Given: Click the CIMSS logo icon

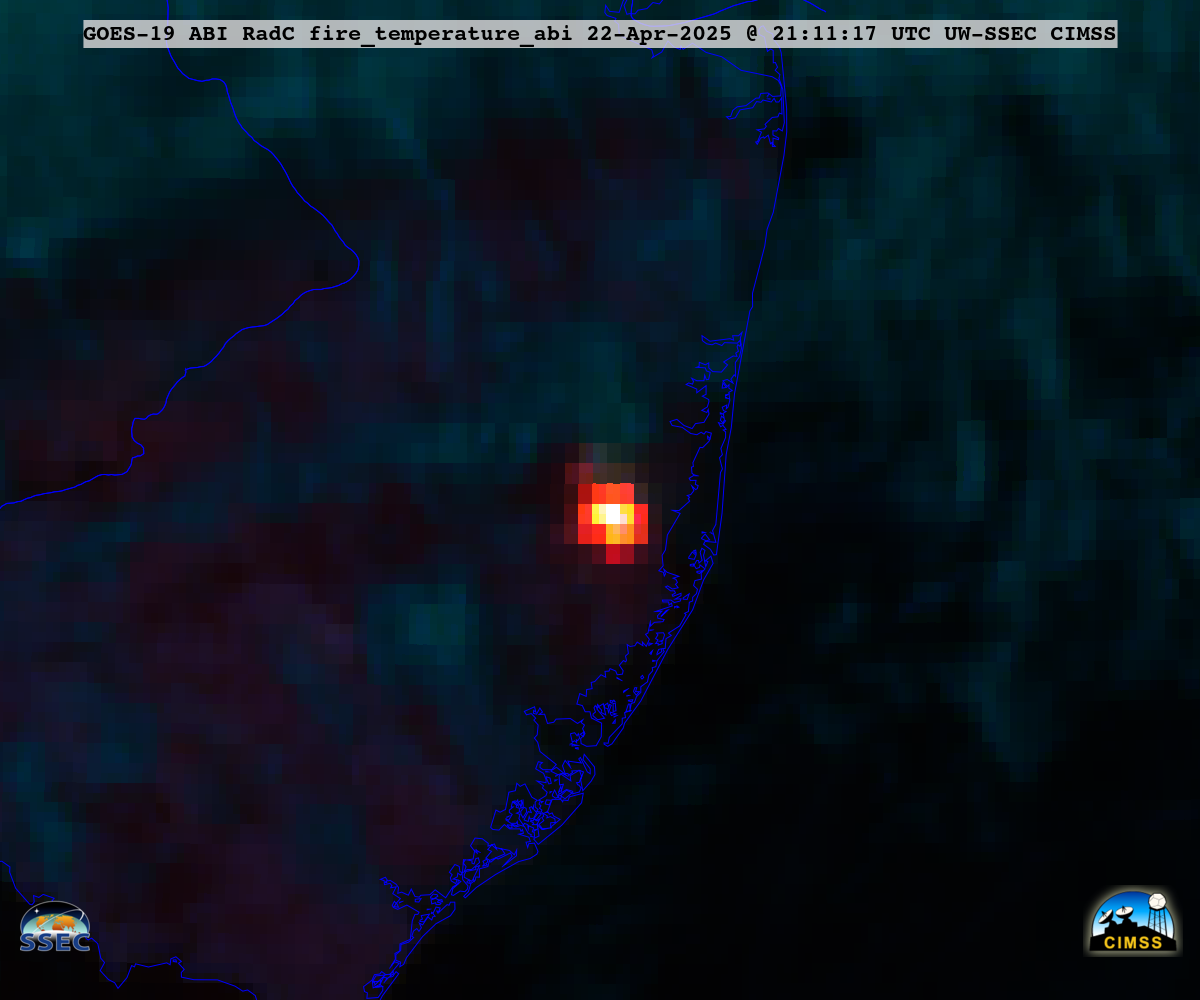Looking at the screenshot, I should (1133, 922).
